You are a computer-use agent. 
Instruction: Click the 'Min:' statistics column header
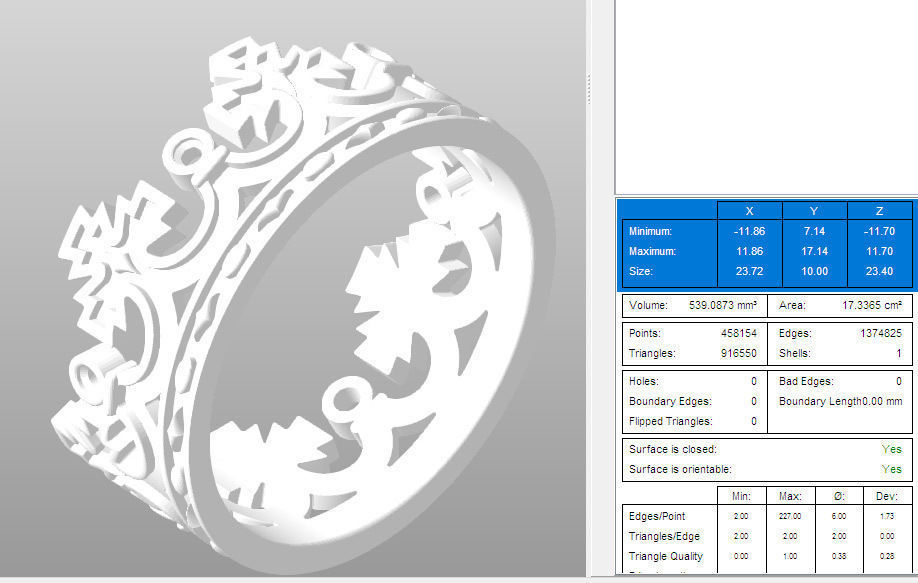pyautogui.click(x=741, y=496)
